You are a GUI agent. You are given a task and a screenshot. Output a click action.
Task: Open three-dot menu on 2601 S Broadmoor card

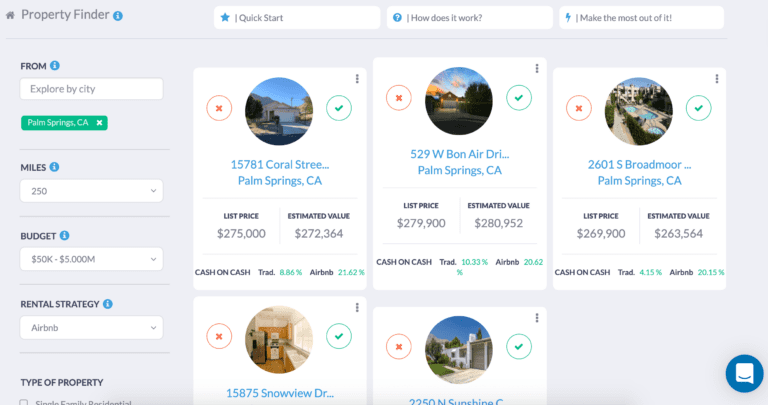716,79
